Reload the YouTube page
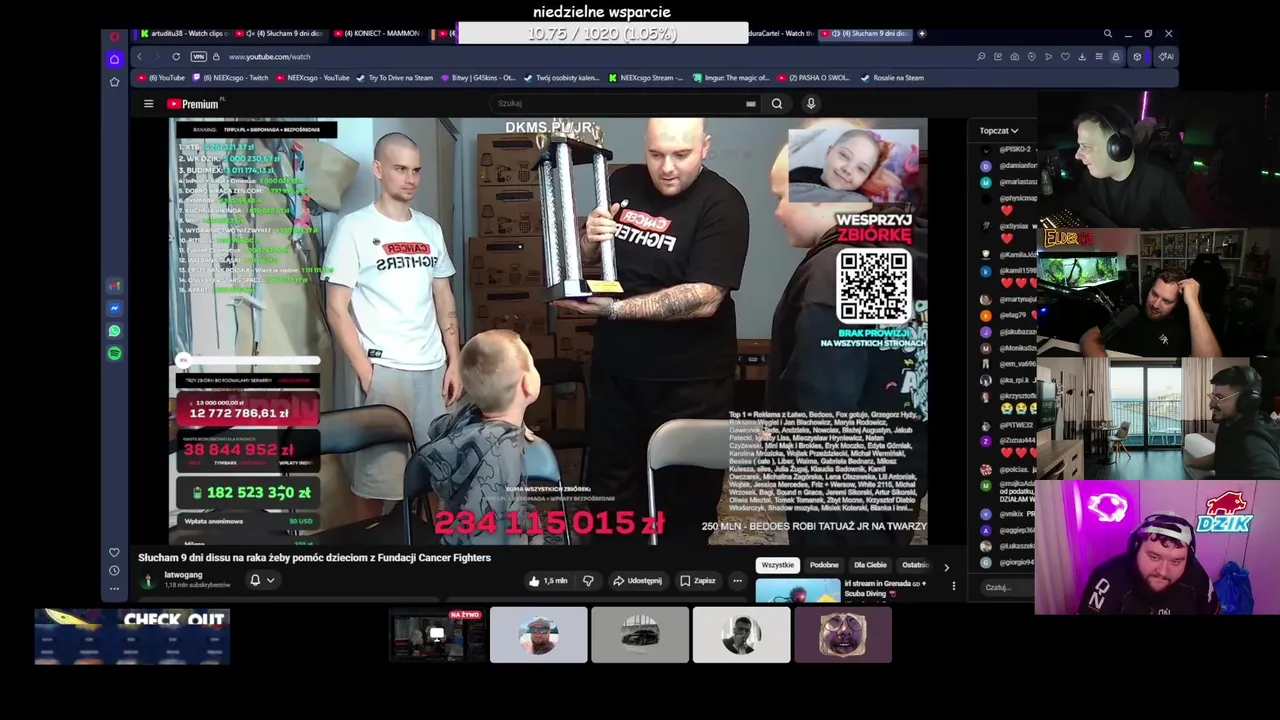Viewport: 1280px width, 720px height. pos(176,57)
